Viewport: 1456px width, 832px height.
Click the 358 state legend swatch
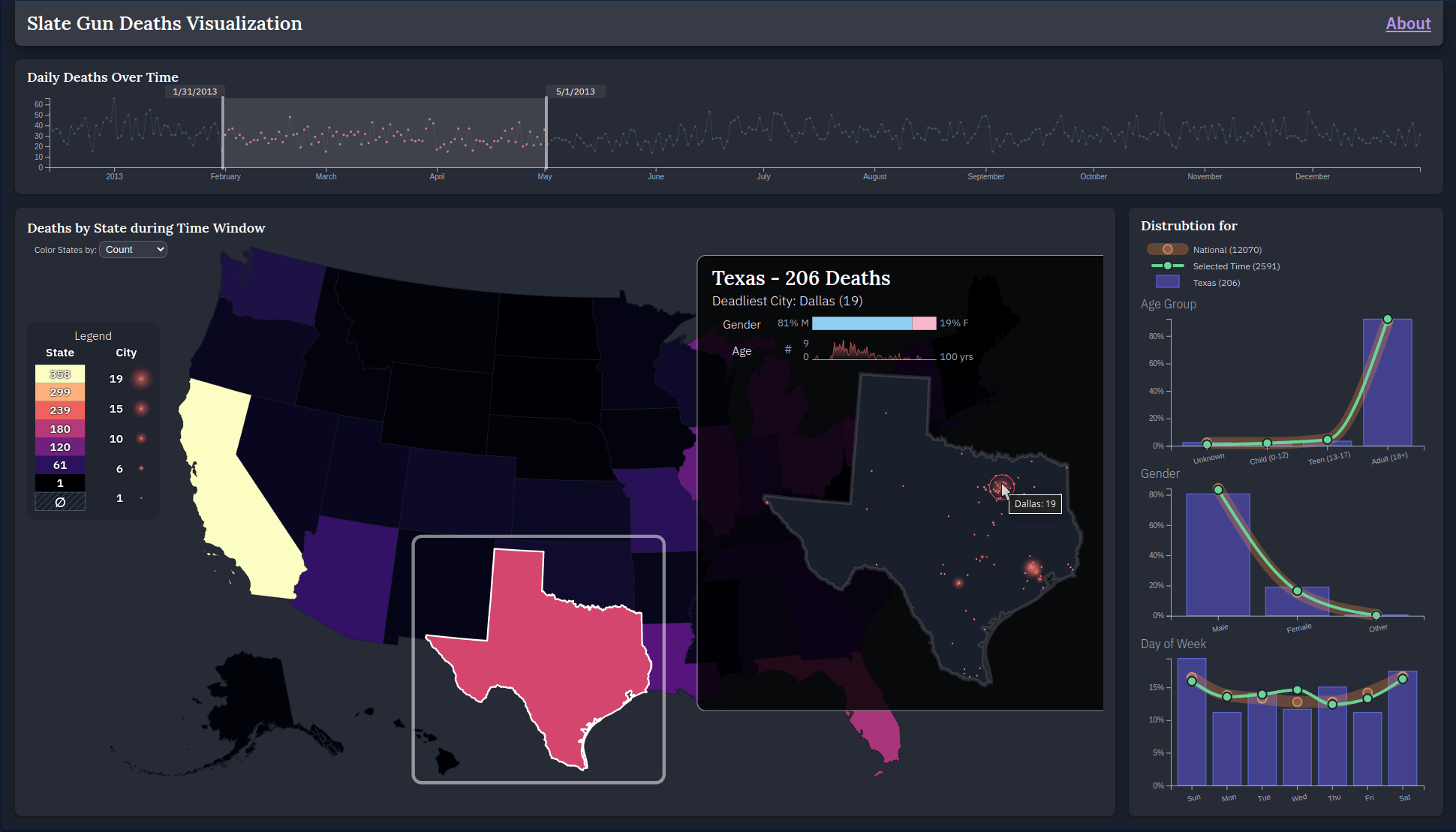tap(60, 374)
